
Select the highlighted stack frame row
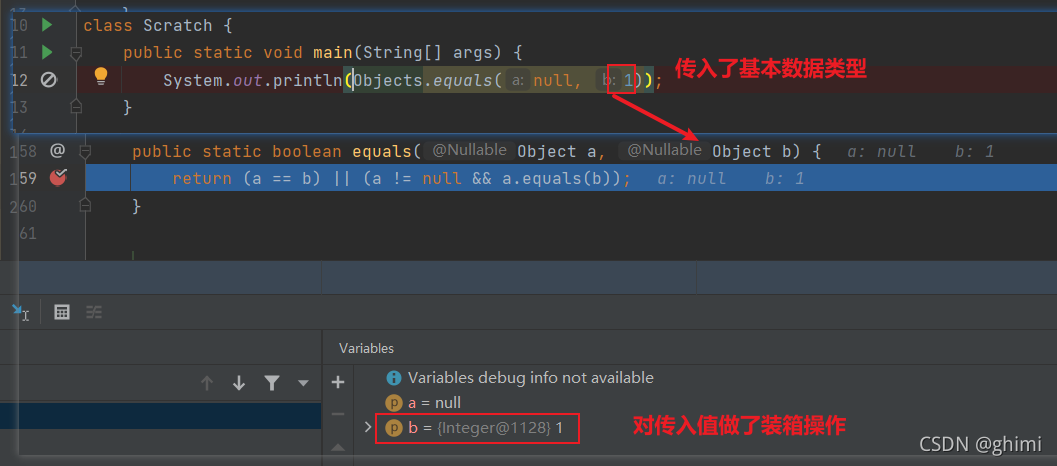pyautogui.click(x=160, y=415)
